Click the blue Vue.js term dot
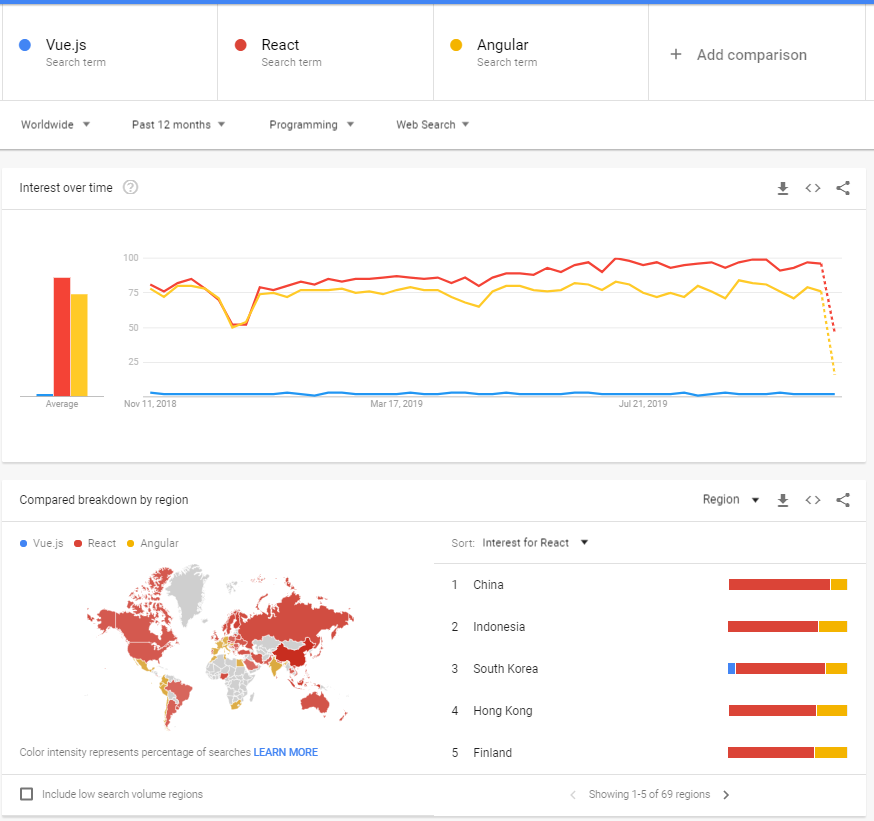 [x=25, y=45]
